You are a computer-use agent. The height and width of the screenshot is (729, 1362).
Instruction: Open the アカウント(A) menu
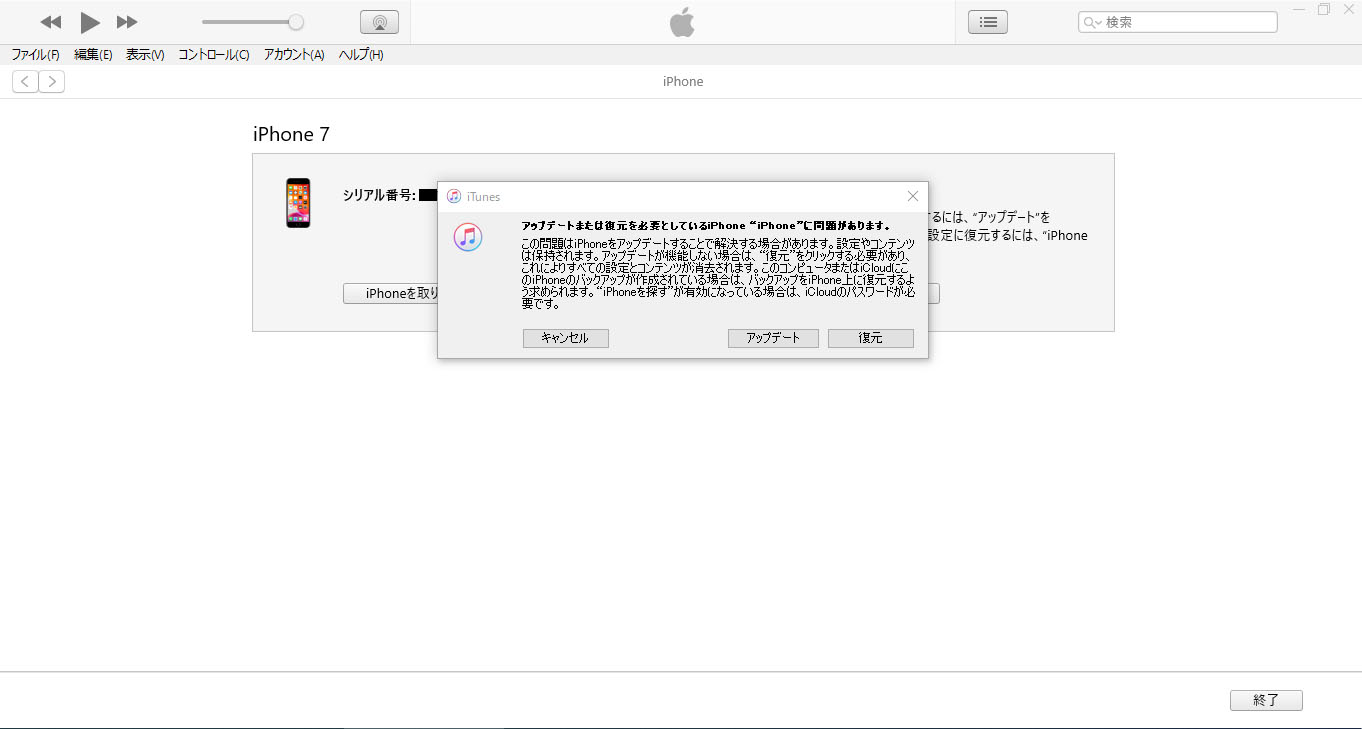tap(294, 55)
